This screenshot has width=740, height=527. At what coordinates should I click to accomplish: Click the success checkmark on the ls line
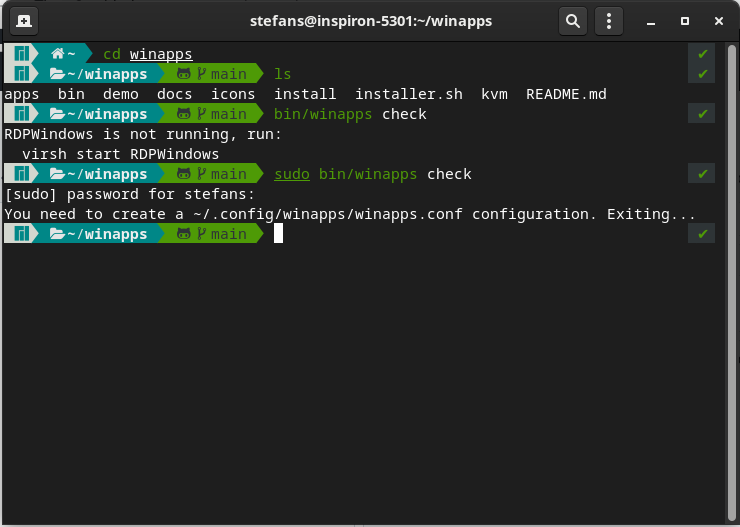coord(702,74)
